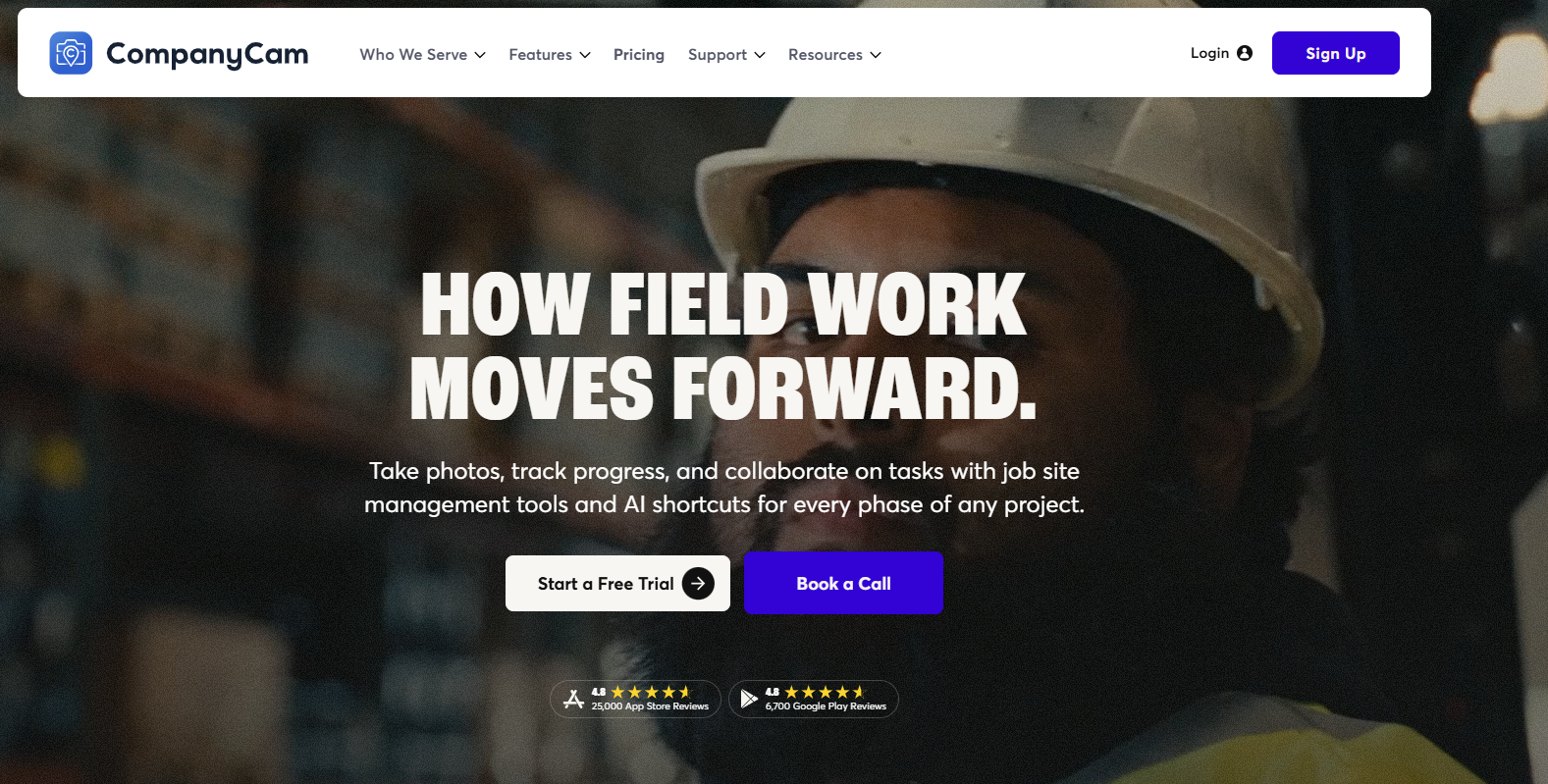Open the Pricing page
1548x784 pixels.
[x=639, y=55]
